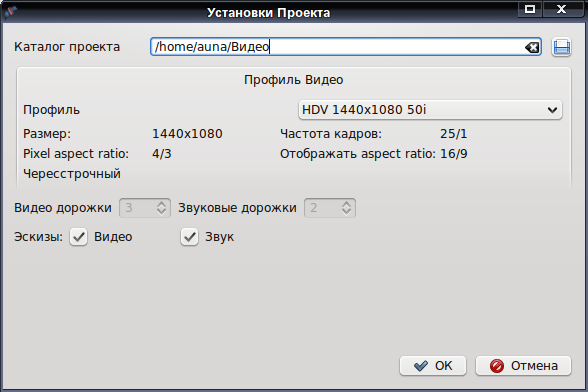The height and width of the screenshot is (392, 588).
Task: Toggle the Видео thumbnails checkbox
Action: [78, 237]
